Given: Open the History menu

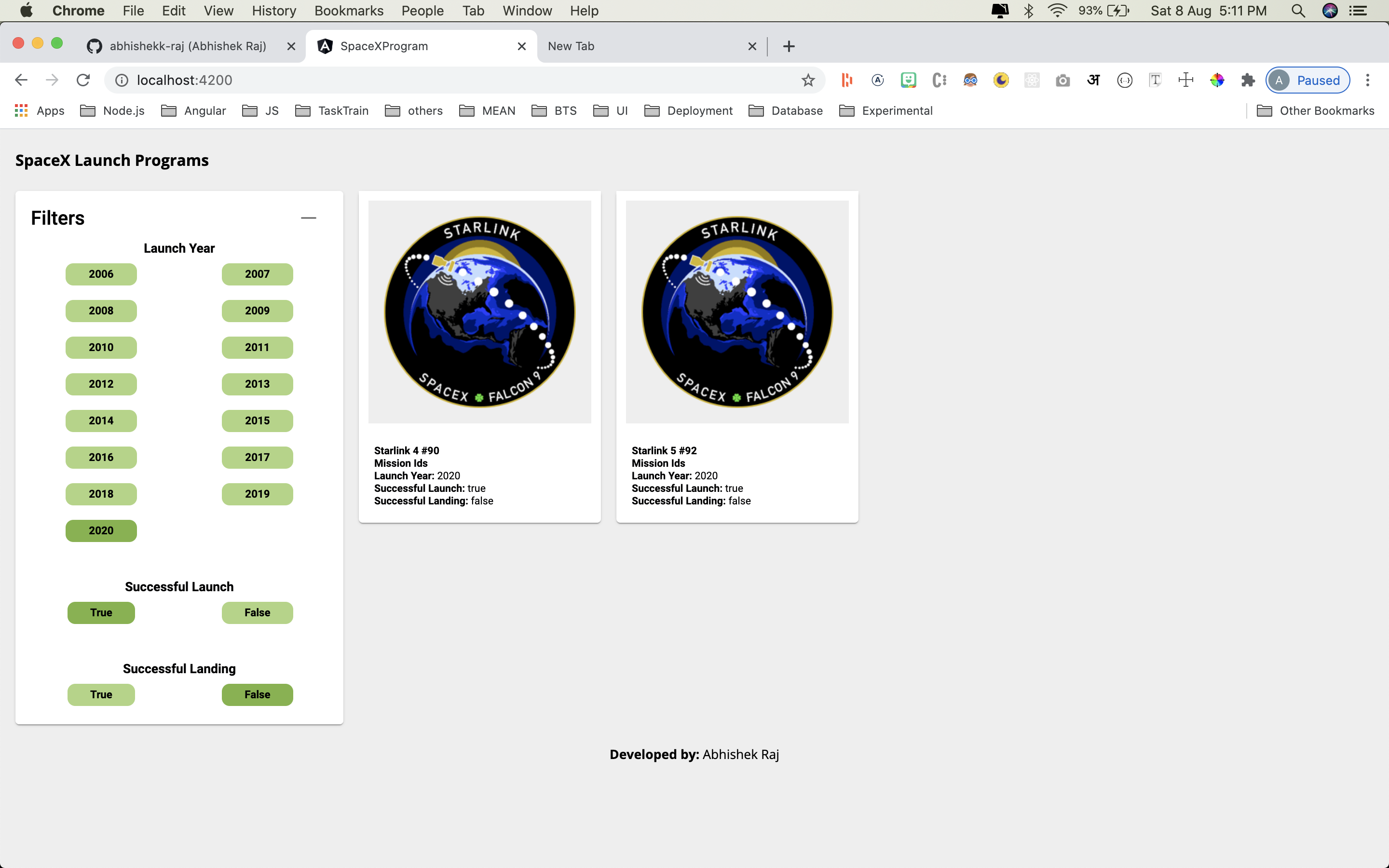Looking at the screenshot, I should 274,11.
